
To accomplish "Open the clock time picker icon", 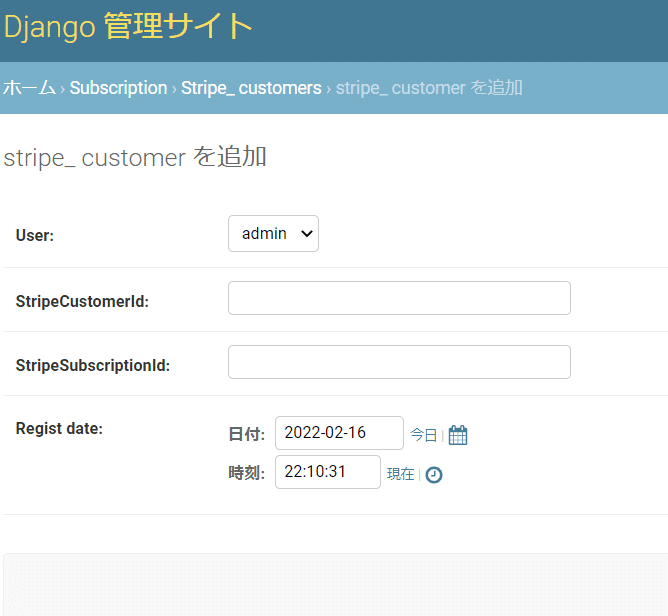I will click(x=434, y=475).
